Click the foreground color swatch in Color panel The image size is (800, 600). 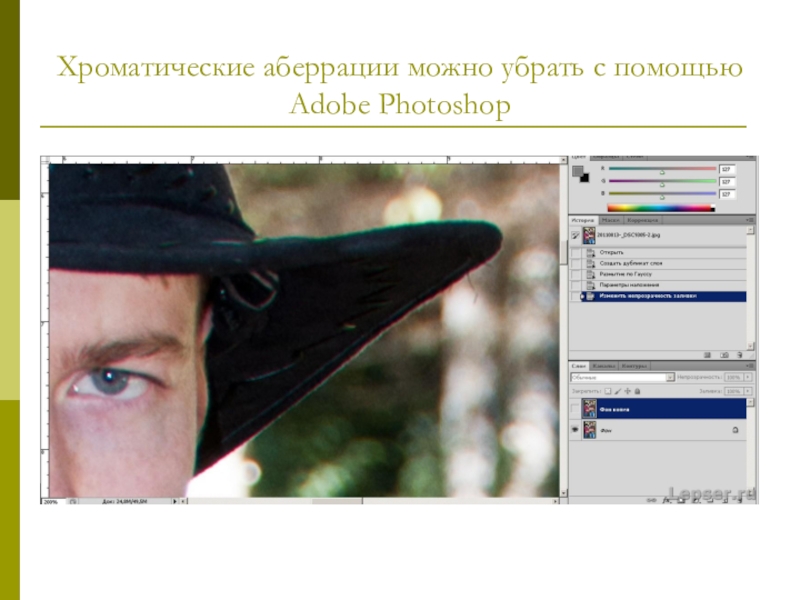click(x=577, y=172)
